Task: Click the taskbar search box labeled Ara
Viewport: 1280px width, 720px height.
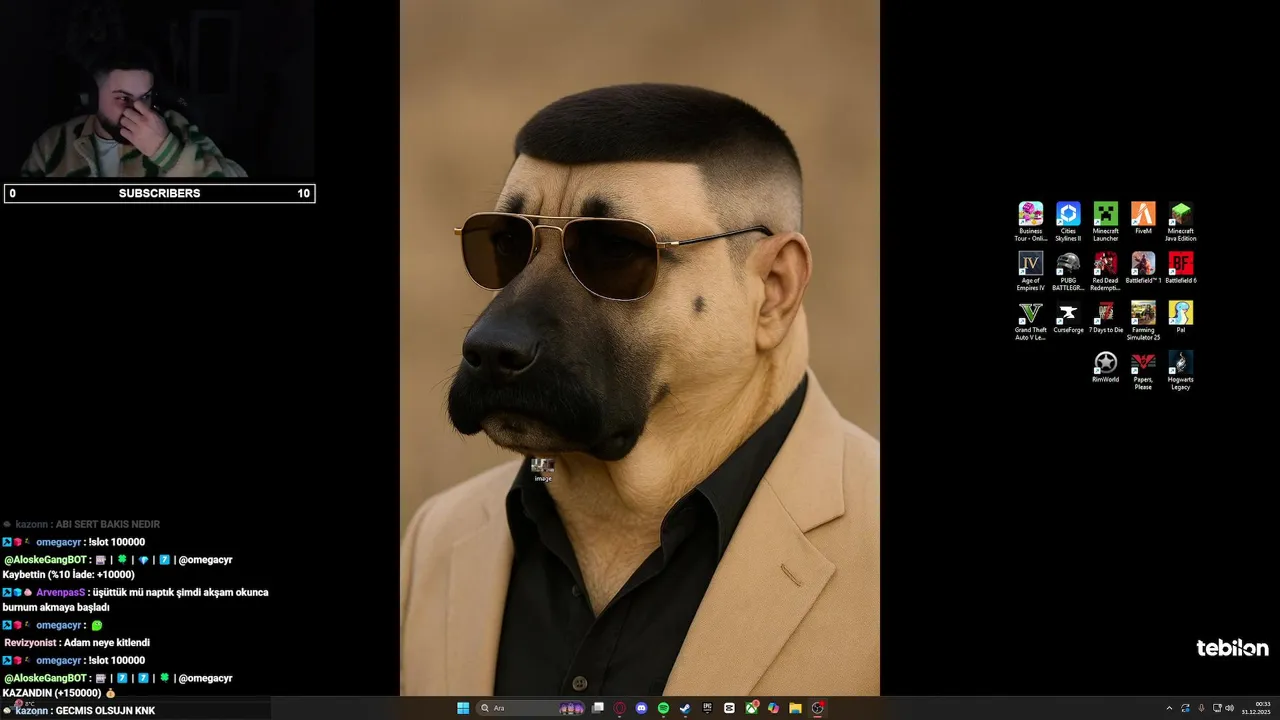Action: pyautogui.click(x=531, y=708)
